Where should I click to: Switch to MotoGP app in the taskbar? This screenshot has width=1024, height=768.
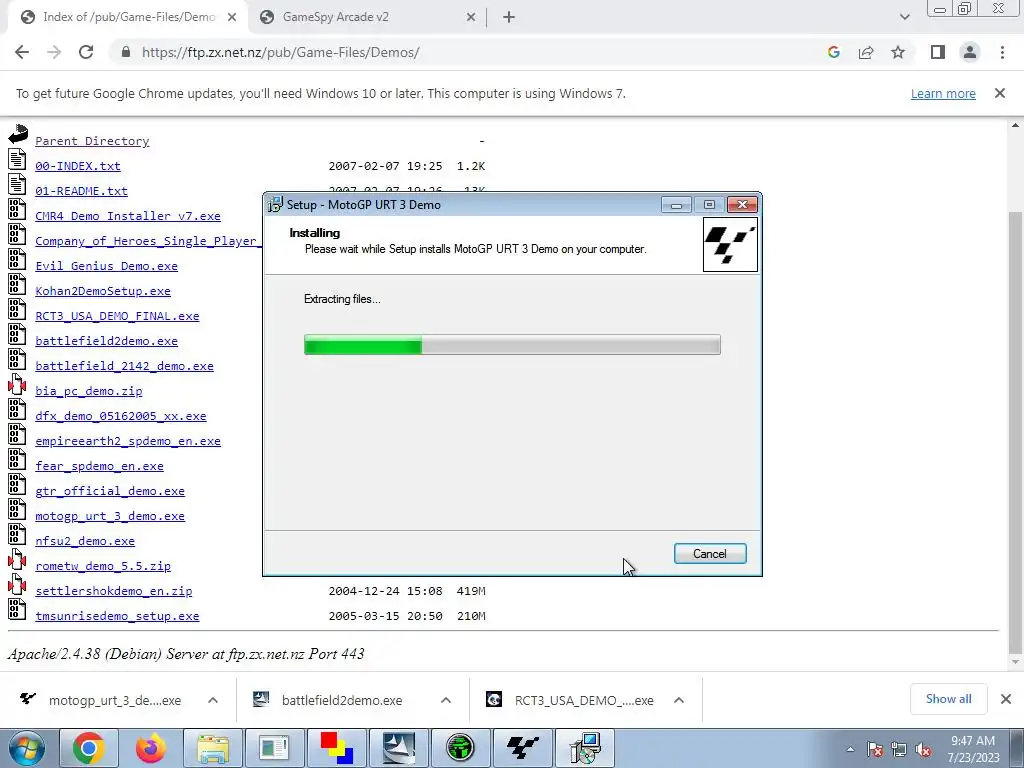[522, 748]
